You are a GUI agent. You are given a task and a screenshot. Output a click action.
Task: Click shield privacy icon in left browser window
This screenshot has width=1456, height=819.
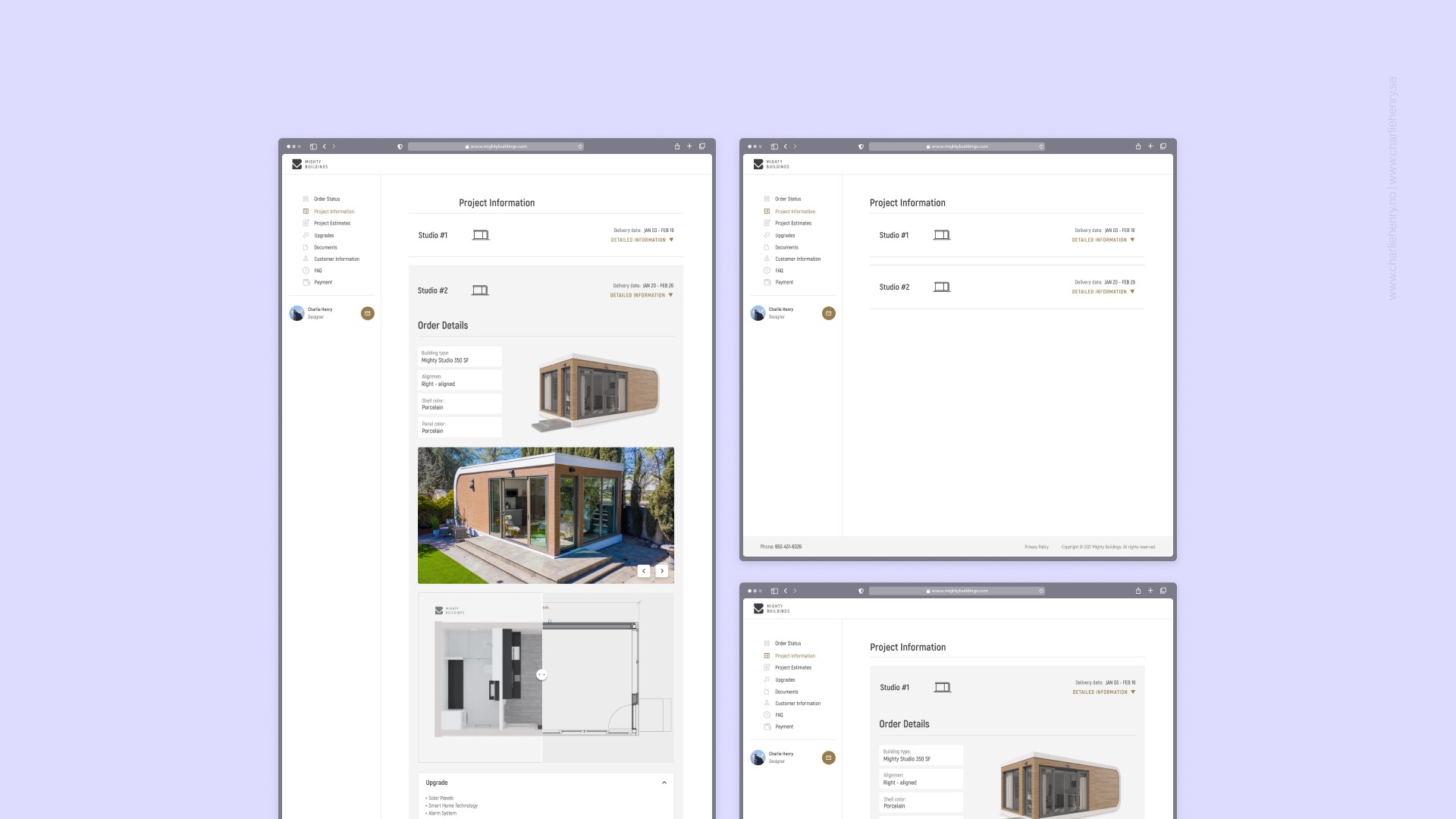(400, 146)
